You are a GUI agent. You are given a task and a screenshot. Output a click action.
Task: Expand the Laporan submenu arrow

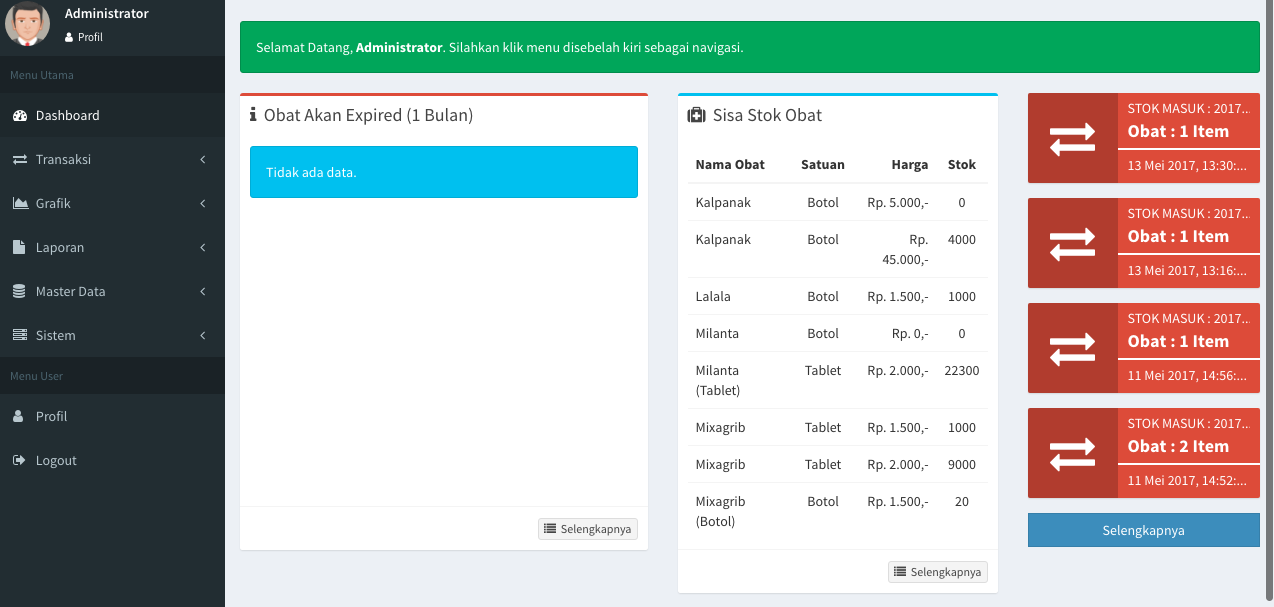[202, 248]
